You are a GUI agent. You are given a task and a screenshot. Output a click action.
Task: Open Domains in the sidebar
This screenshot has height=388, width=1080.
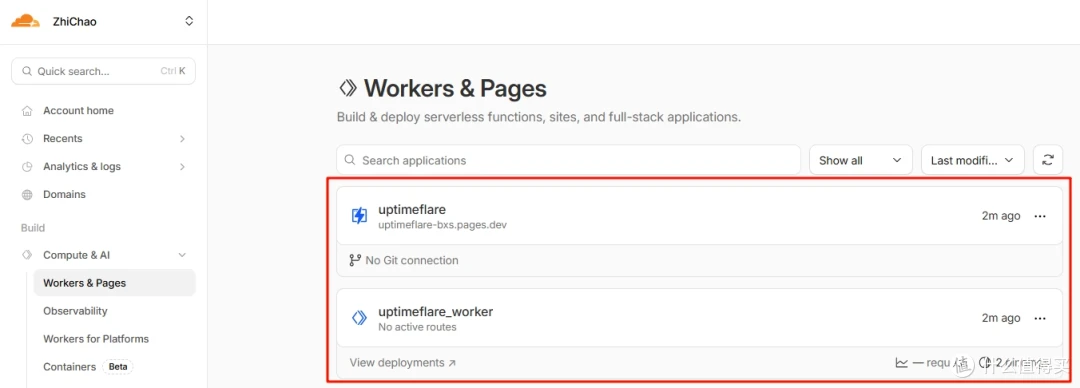click(x=64, y=194)
